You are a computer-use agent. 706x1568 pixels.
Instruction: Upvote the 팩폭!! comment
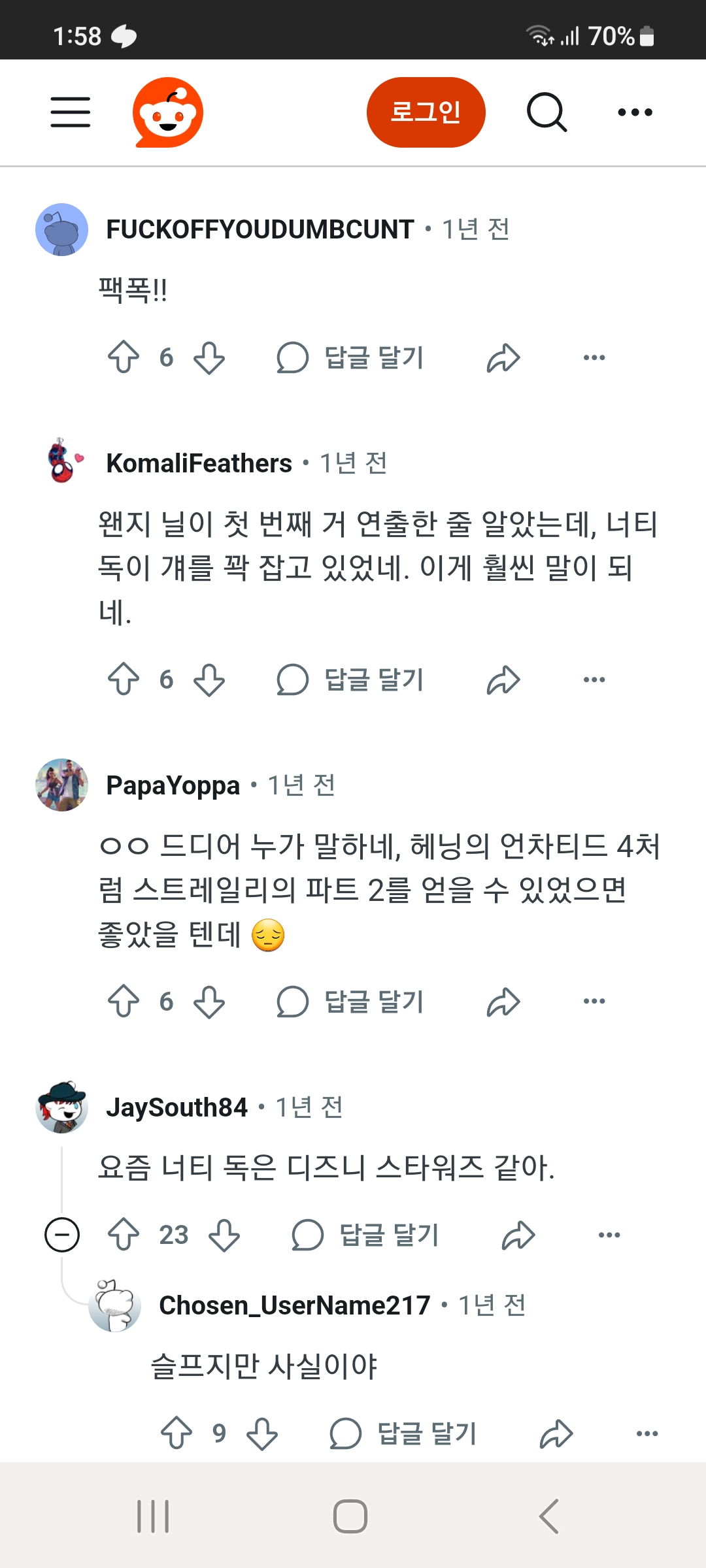pos(124,357)
